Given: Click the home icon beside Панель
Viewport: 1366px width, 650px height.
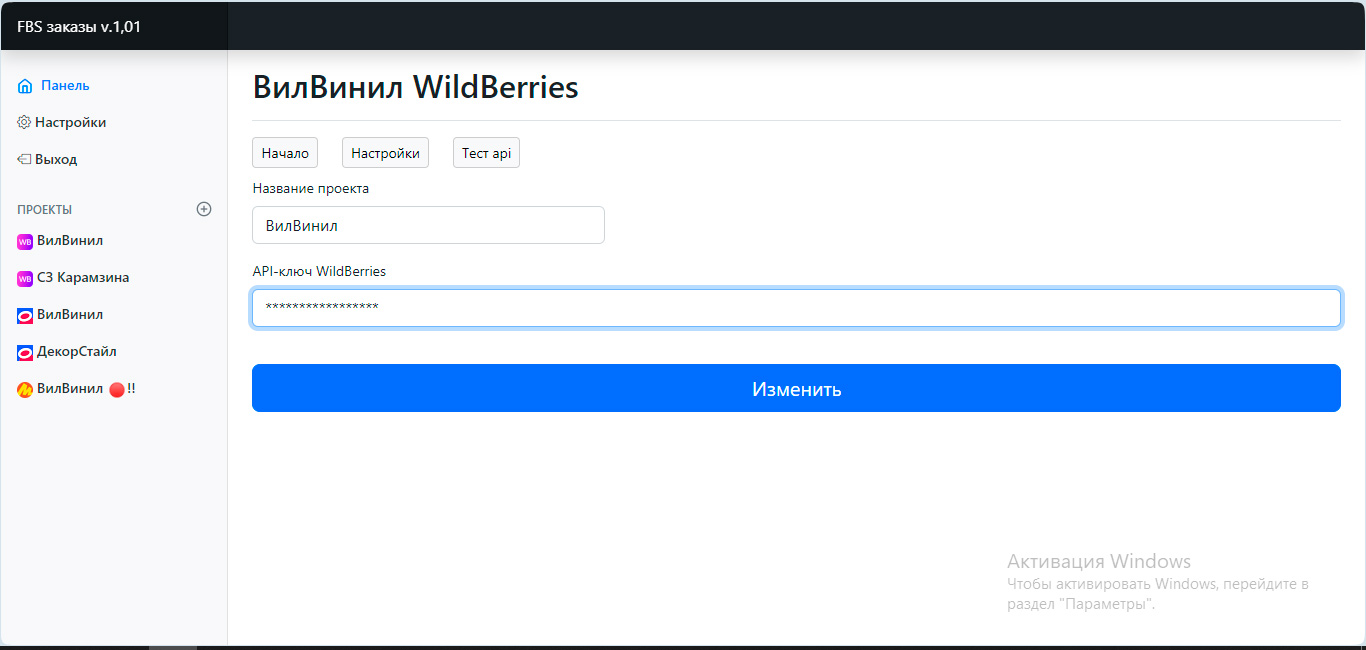Looking at the screenshot, I should point(25,86).
